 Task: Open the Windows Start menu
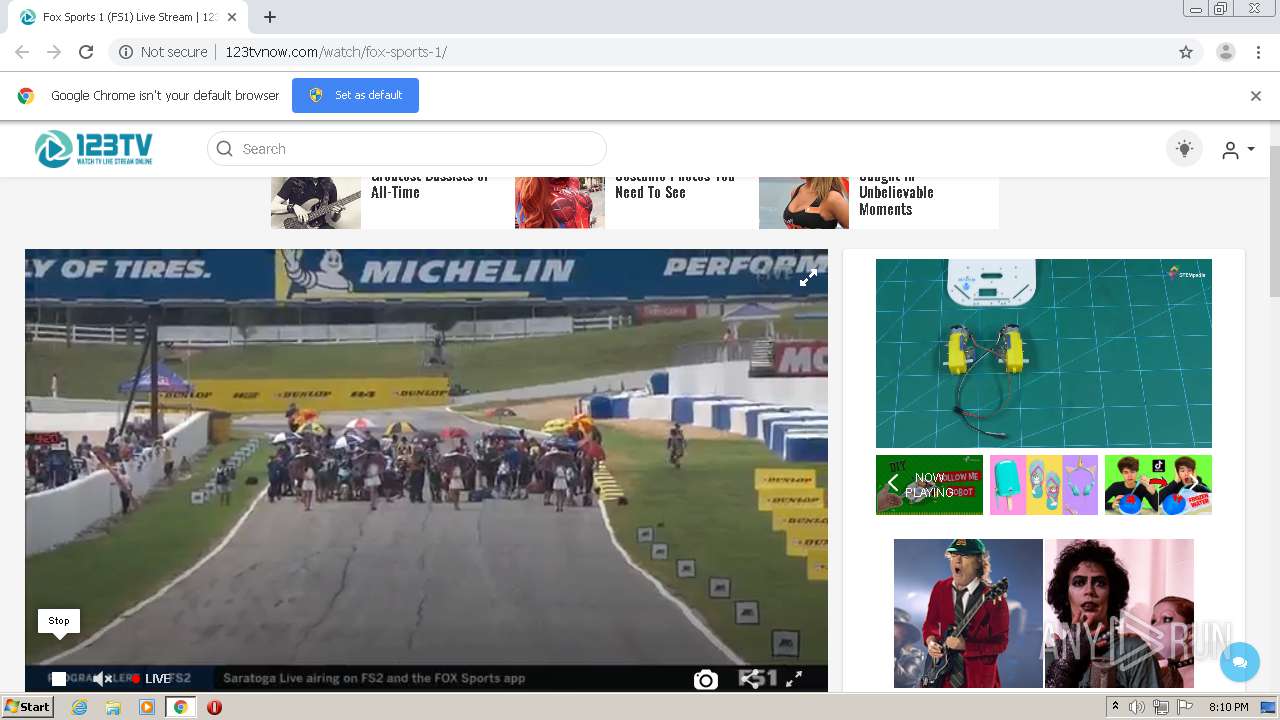27,707
